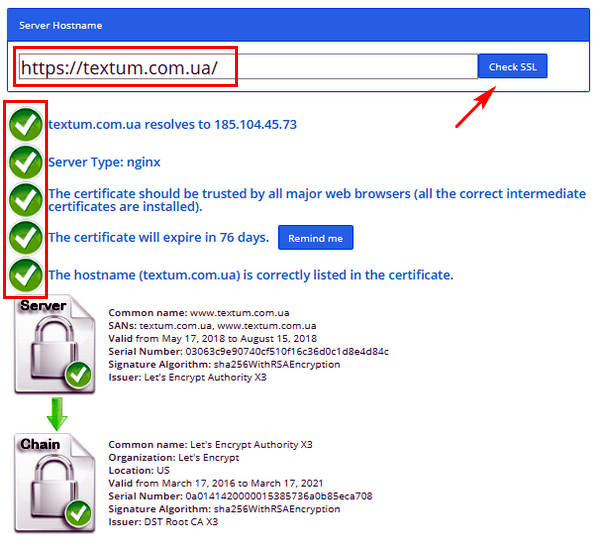Click chain Serial Number starting 0a014142
The width and height of the screenshot is (600, 549).
(x=240, y=496)
